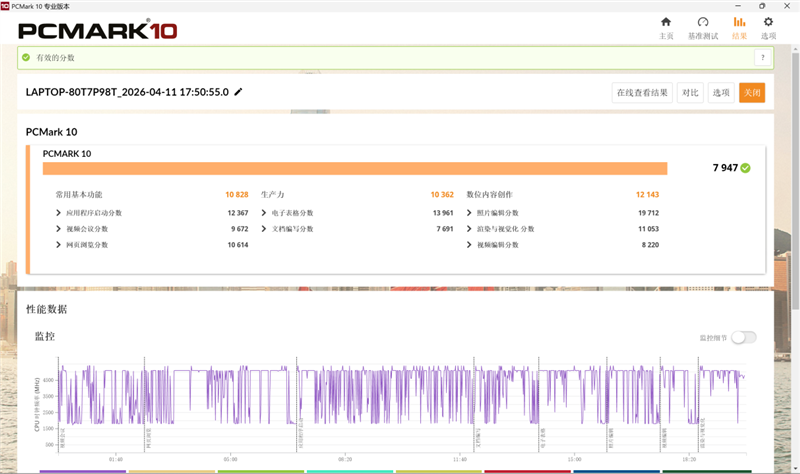
Task: Expand 文档编写分数 row
Action: coord(264,229)
